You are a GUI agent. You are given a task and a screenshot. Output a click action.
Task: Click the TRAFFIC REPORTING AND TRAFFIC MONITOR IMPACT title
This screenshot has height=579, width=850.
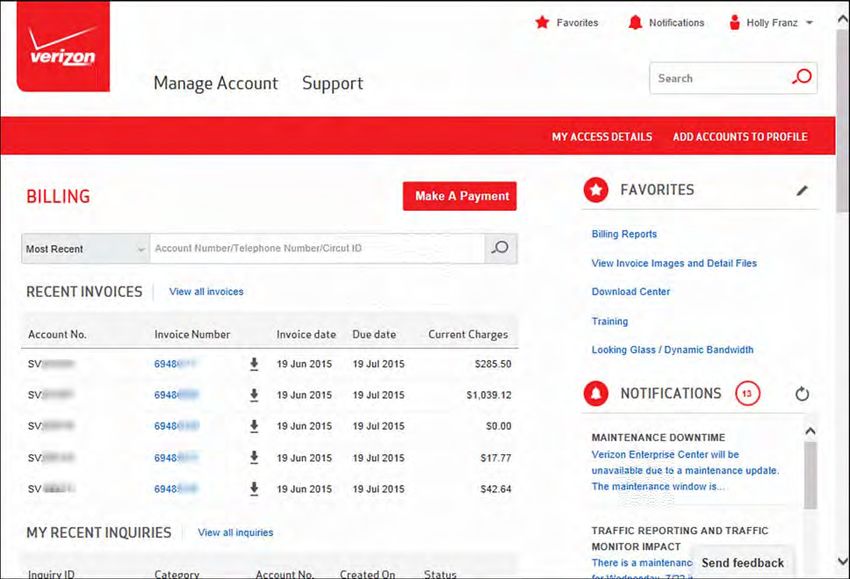tap(680, 538)
